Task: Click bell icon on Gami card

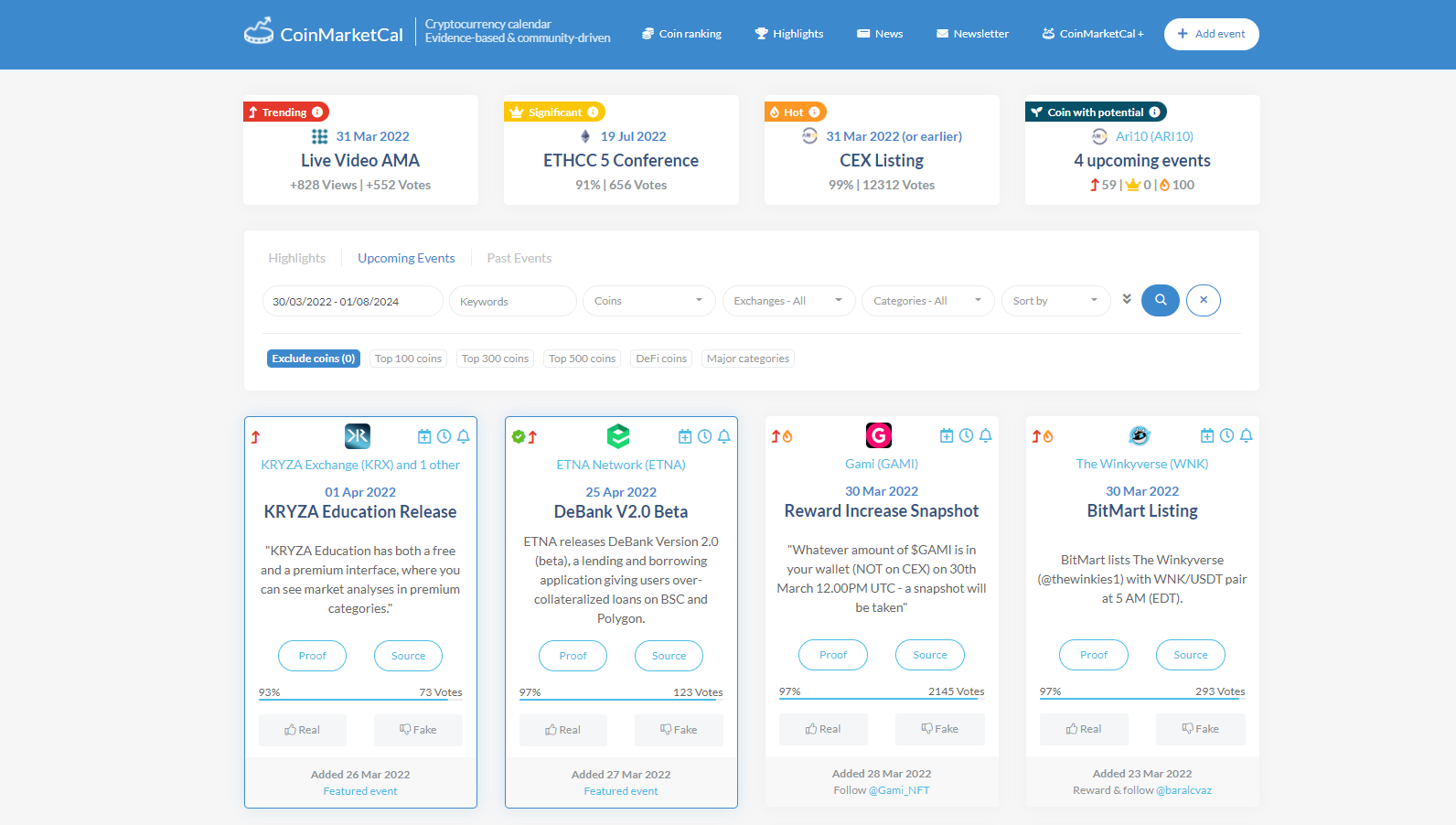Action: (x=986, y=435)
